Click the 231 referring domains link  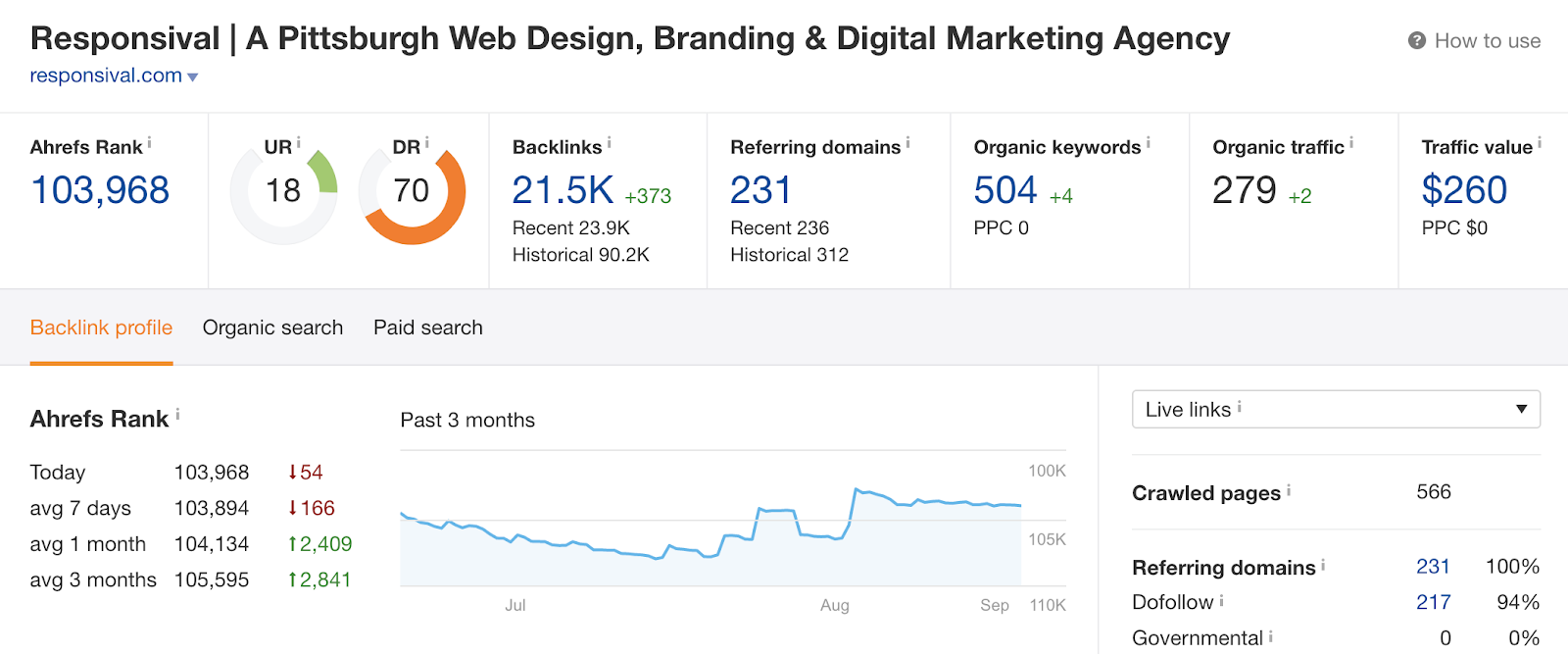[1432, 566]
